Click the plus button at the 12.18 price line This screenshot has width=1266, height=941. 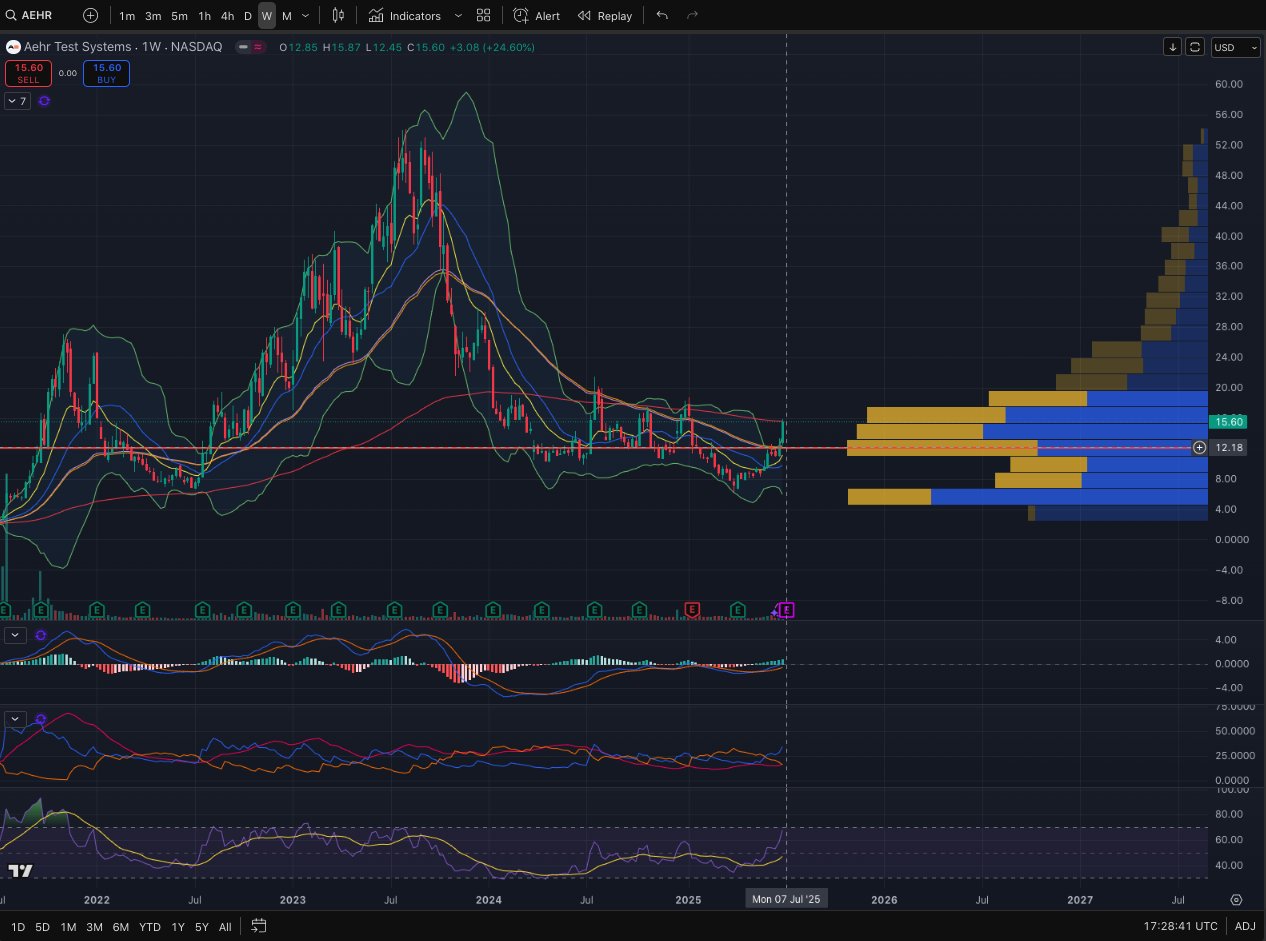1200,447
